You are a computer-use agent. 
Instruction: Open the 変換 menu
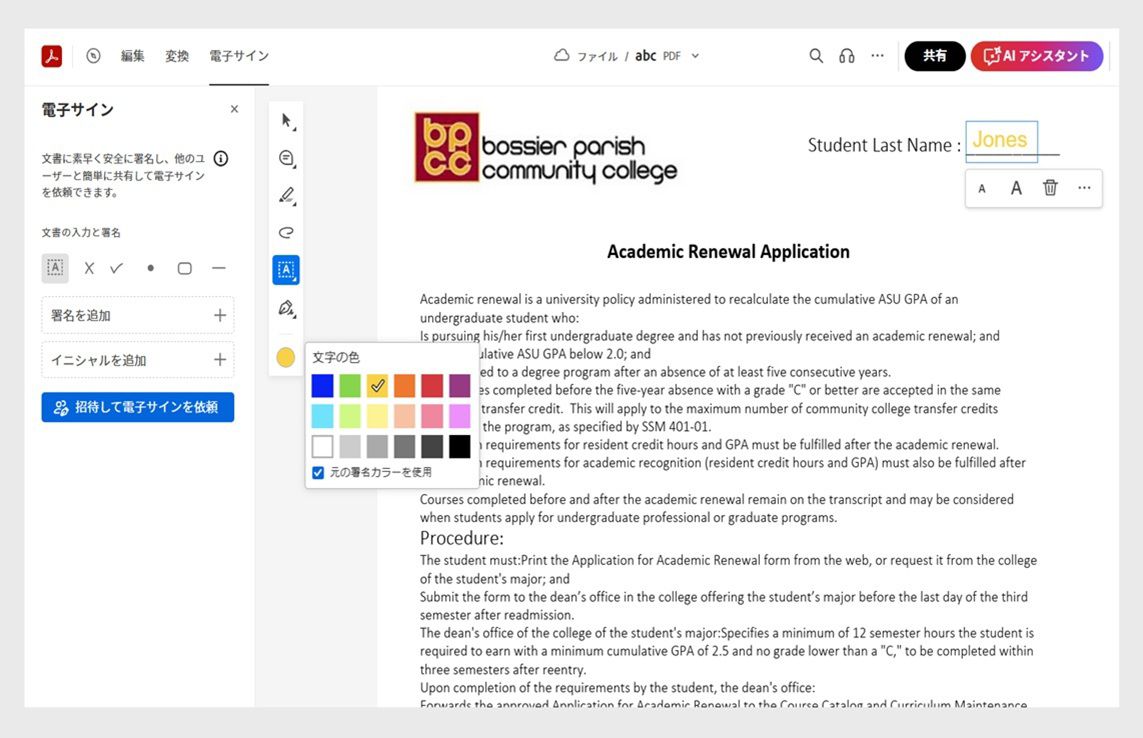coord(177,55)
